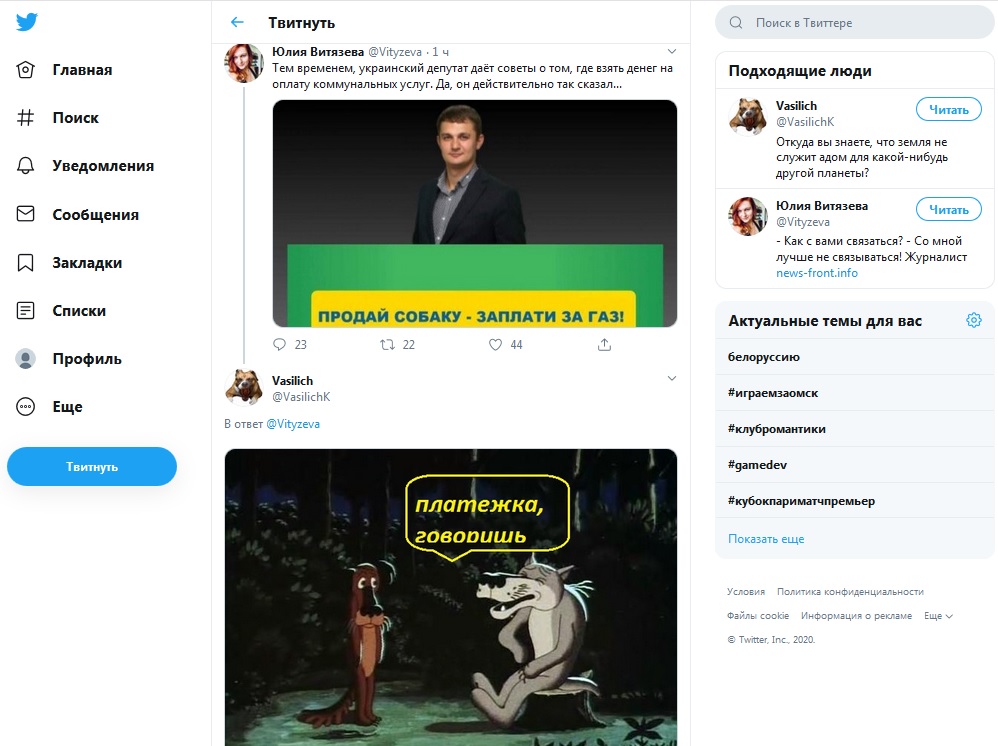Screen dimensions: 998x746
Task: Reply to Юлия Витязева's tweet
Action: 280,344
